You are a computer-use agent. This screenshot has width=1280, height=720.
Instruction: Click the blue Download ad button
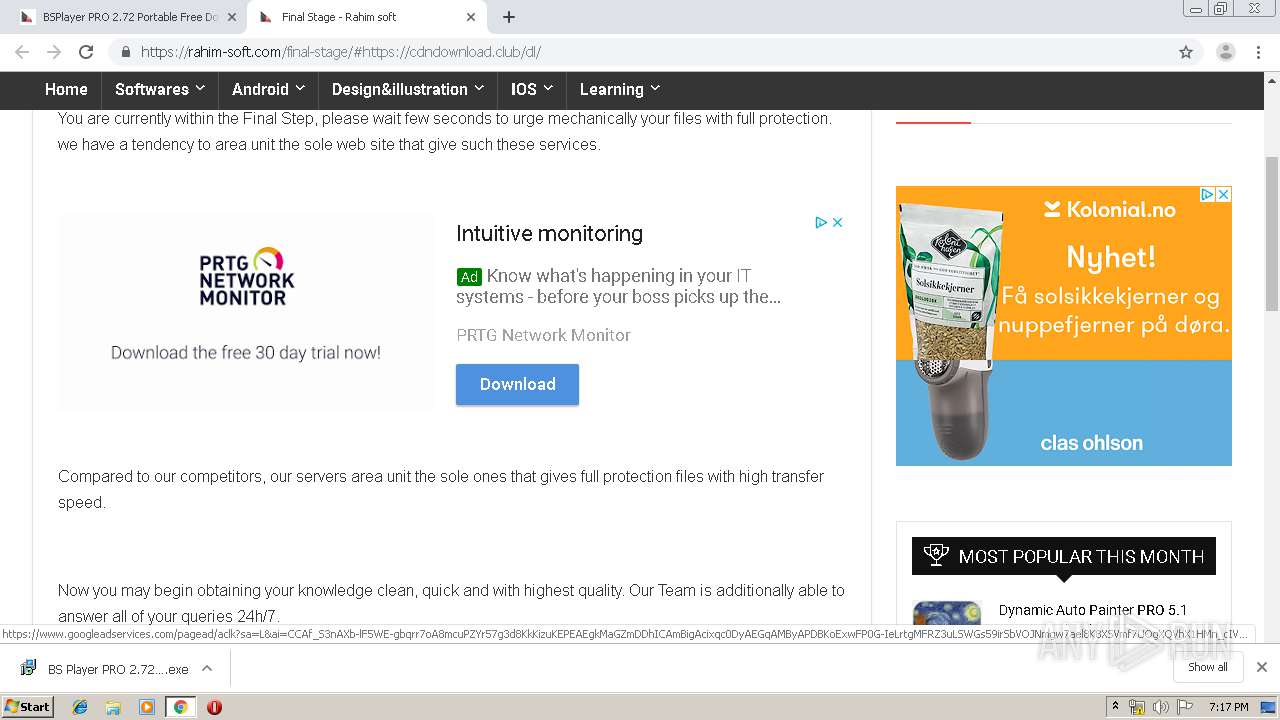click(x=517, y=384)
